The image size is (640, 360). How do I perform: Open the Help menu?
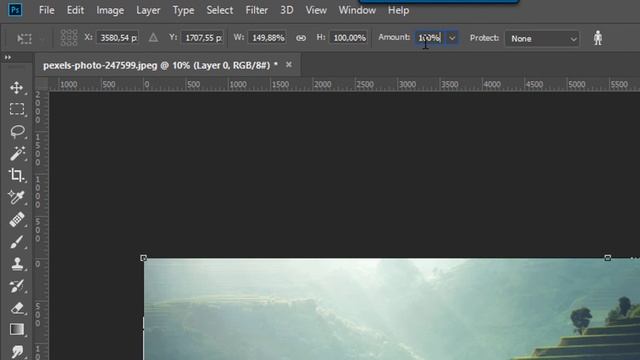398,10
